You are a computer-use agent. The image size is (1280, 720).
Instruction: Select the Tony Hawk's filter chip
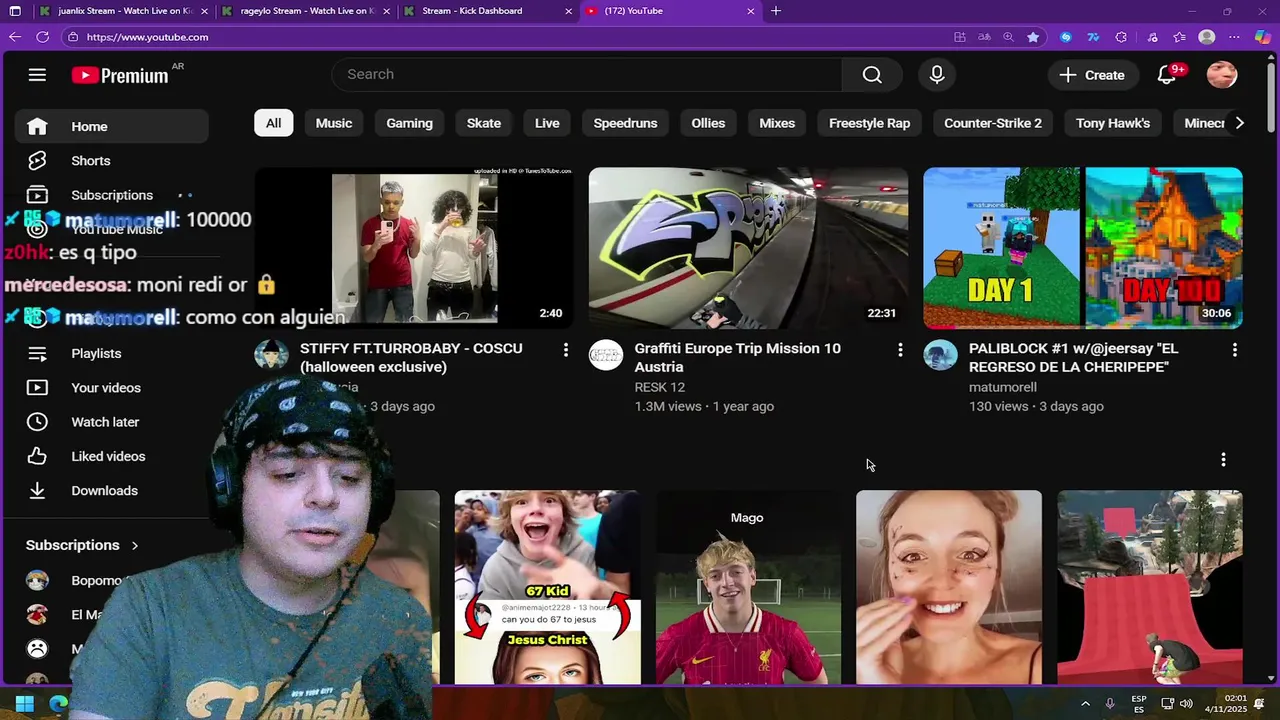click(1113, 123)
